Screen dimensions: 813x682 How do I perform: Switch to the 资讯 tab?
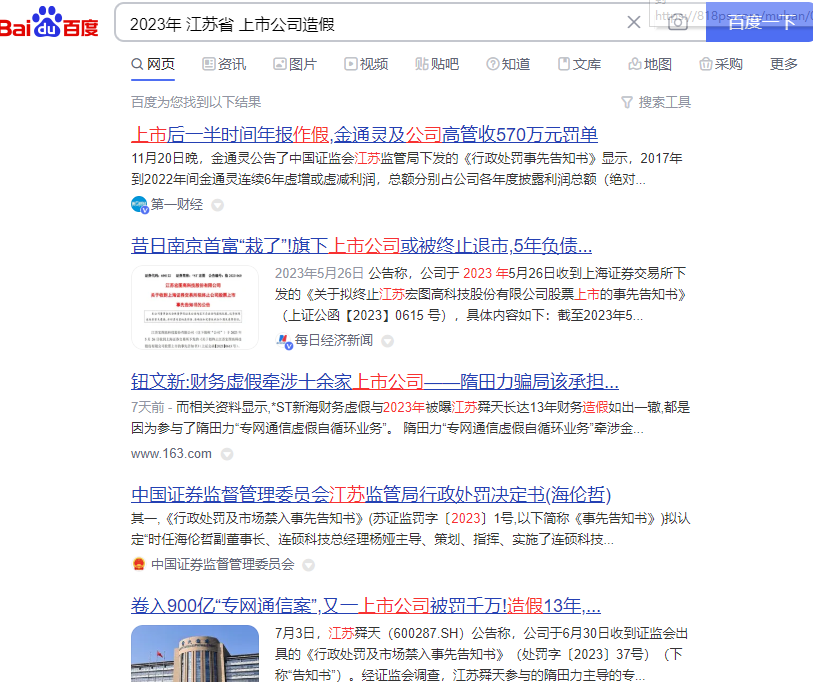click(224, 63)
